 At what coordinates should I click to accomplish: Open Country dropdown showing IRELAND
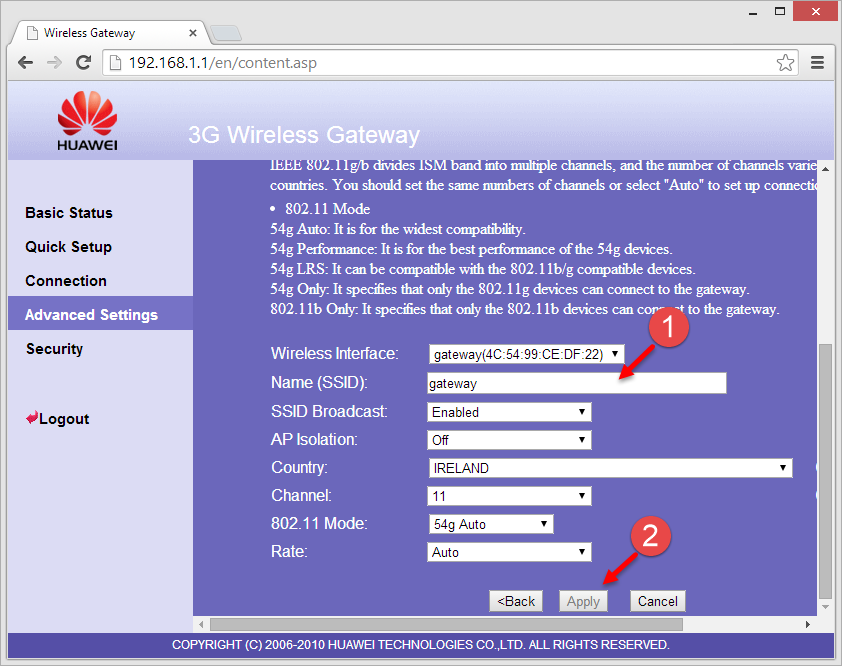tap(611, 468)
